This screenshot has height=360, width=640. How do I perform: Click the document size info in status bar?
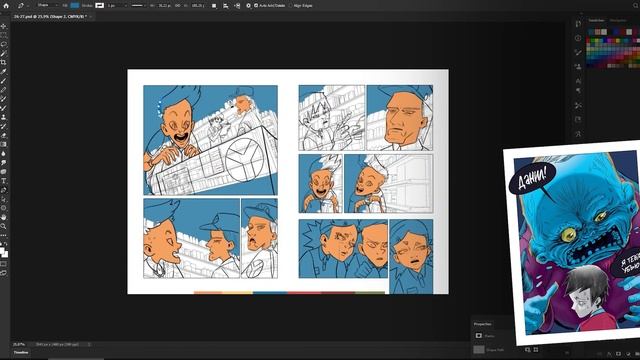pos(57,344)
